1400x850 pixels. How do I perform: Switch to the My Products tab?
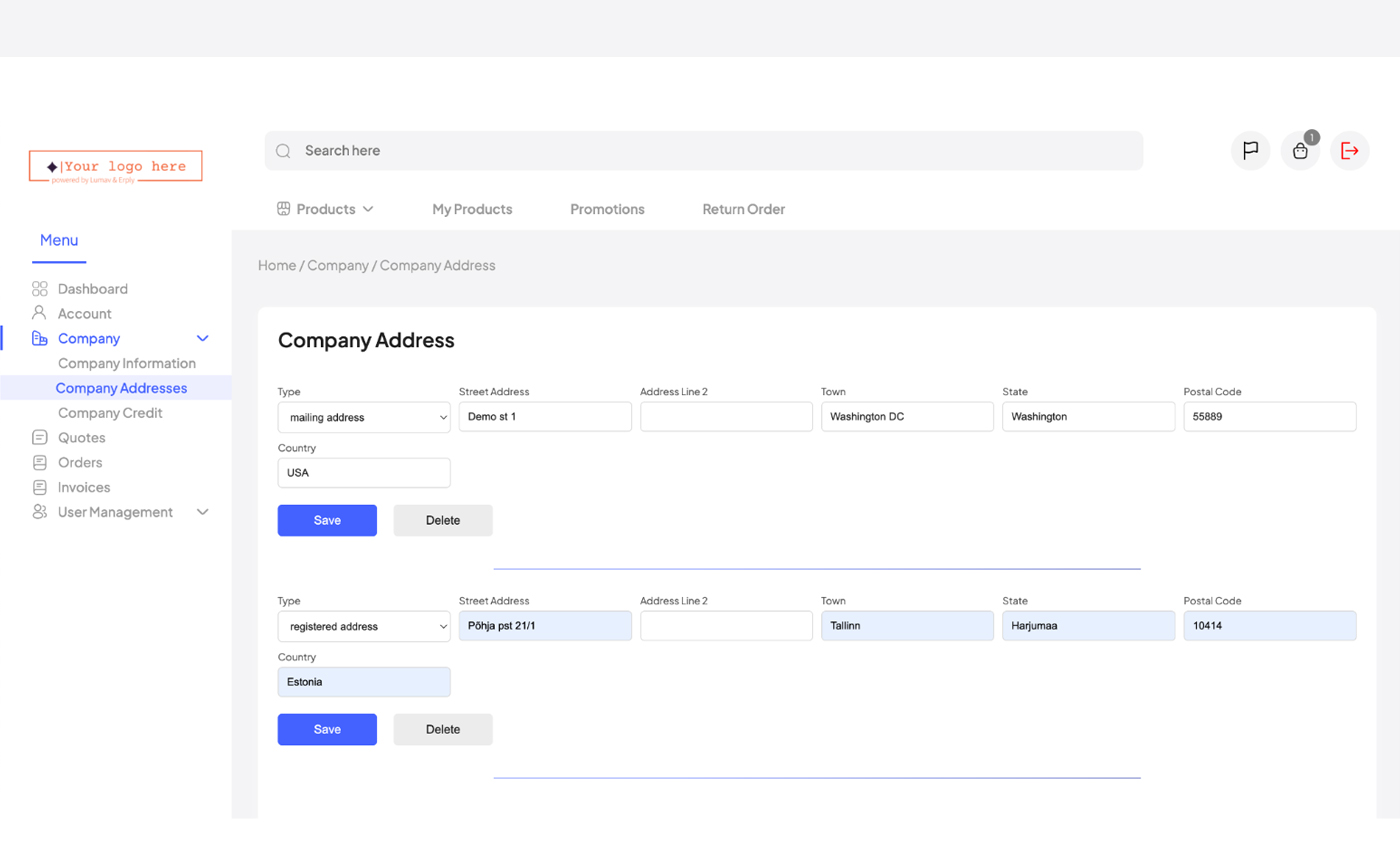[472, 209]
